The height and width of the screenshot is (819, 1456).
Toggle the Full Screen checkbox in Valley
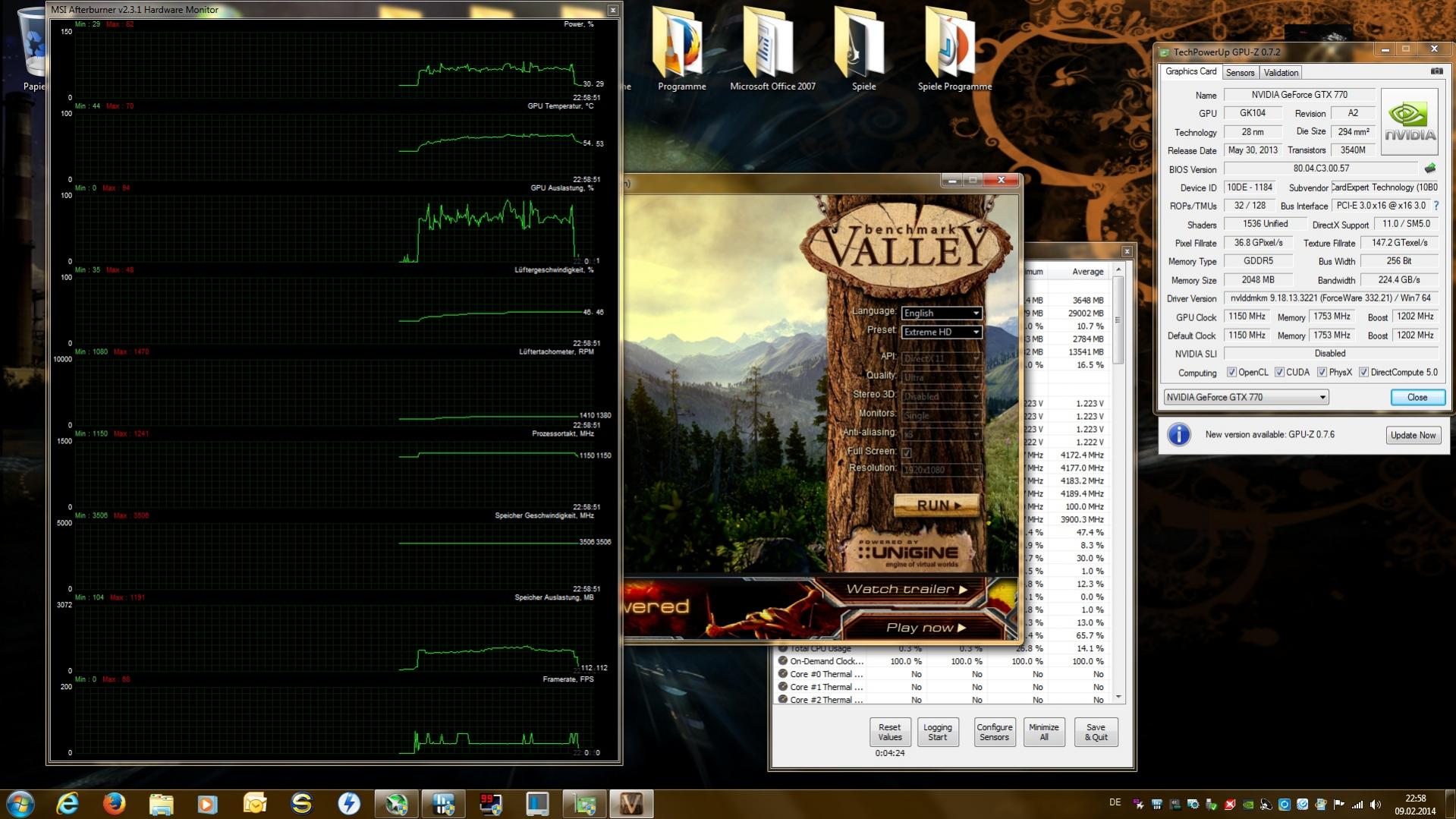906,452
